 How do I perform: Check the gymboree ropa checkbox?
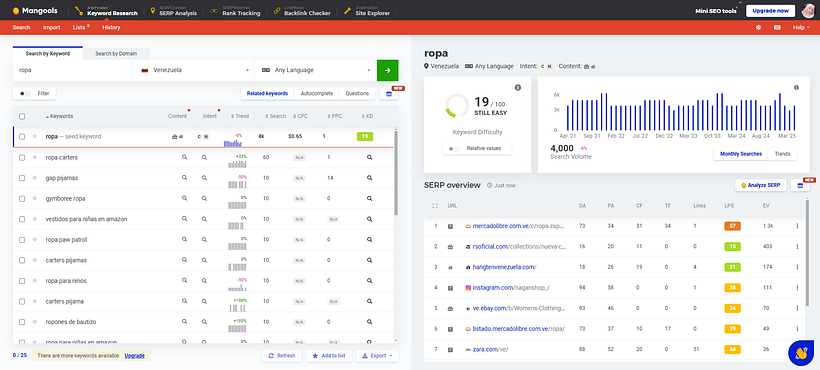click(x=22, y=199)
